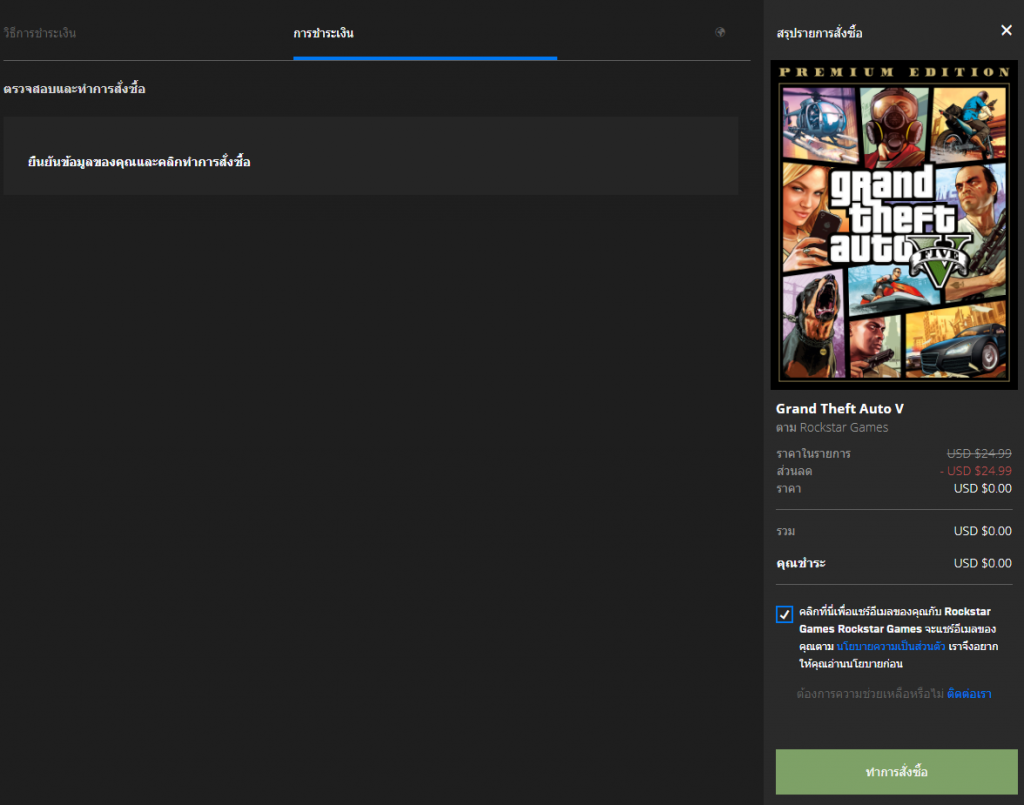The width and height of the screenshot is (1024, 805).
Task: Click the ตรวจสอบและทำการสั่งซื้อ heading
Action: (x=74, y=89)
